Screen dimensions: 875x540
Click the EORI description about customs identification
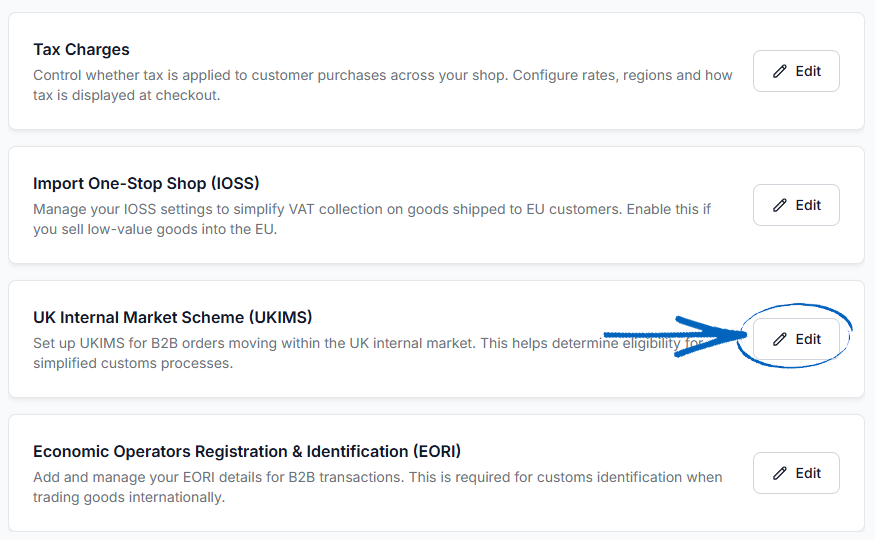[378, 487]
